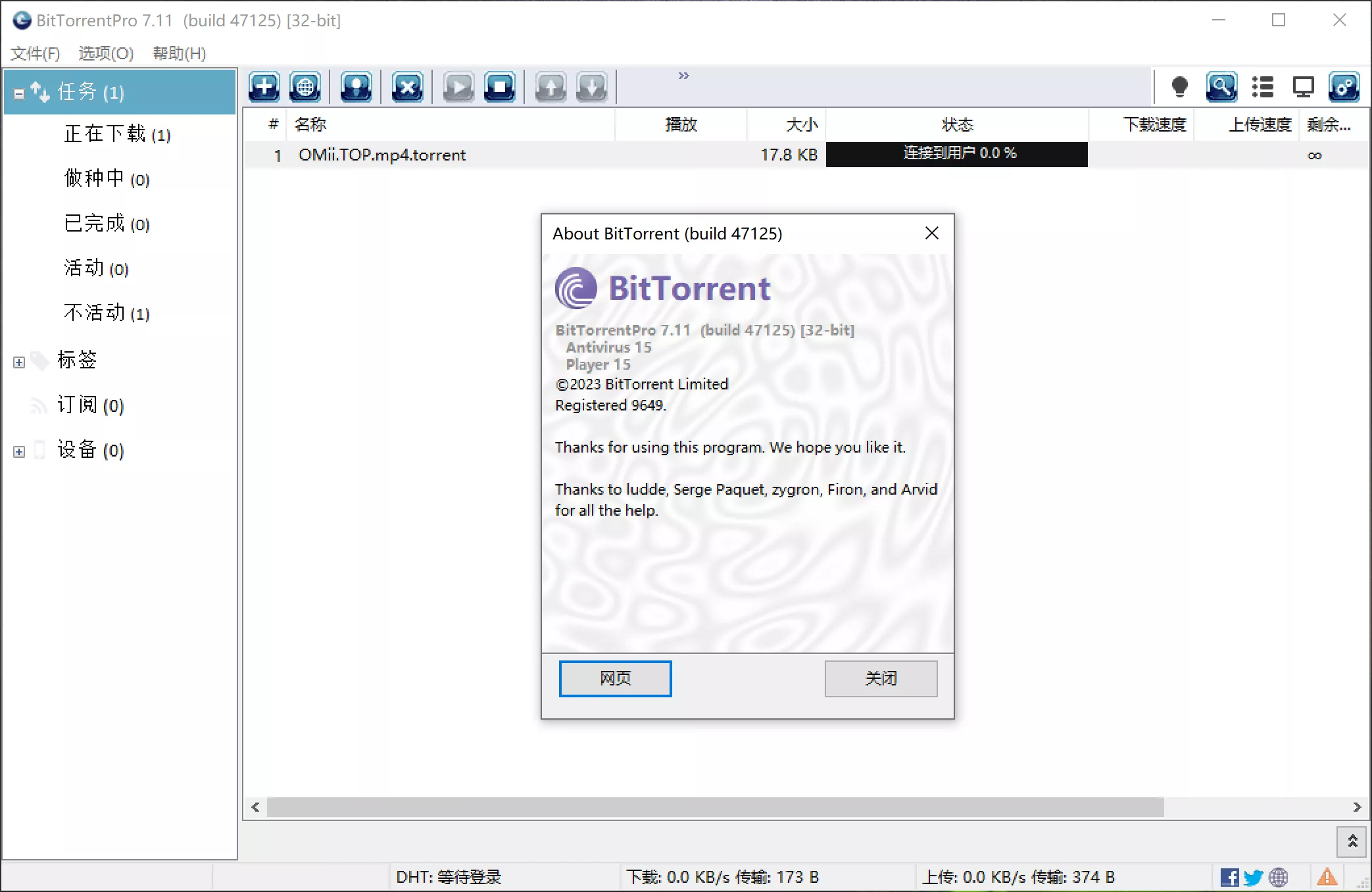Image resolution: width=1372 pixels, height=892 pixels.
Task: Select 不活动 (1) category
Action: click(x=107, y=313)
